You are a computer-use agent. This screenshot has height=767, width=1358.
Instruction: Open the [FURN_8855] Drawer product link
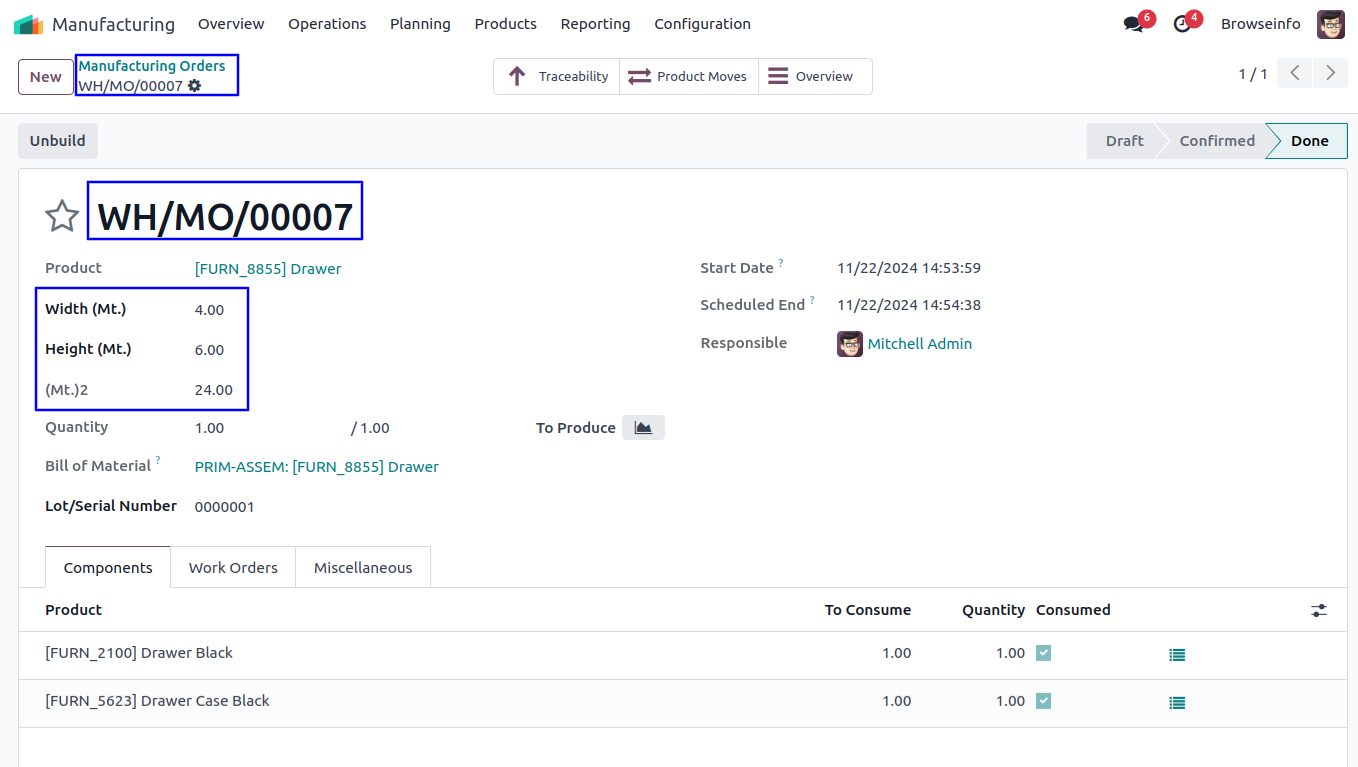268,269
